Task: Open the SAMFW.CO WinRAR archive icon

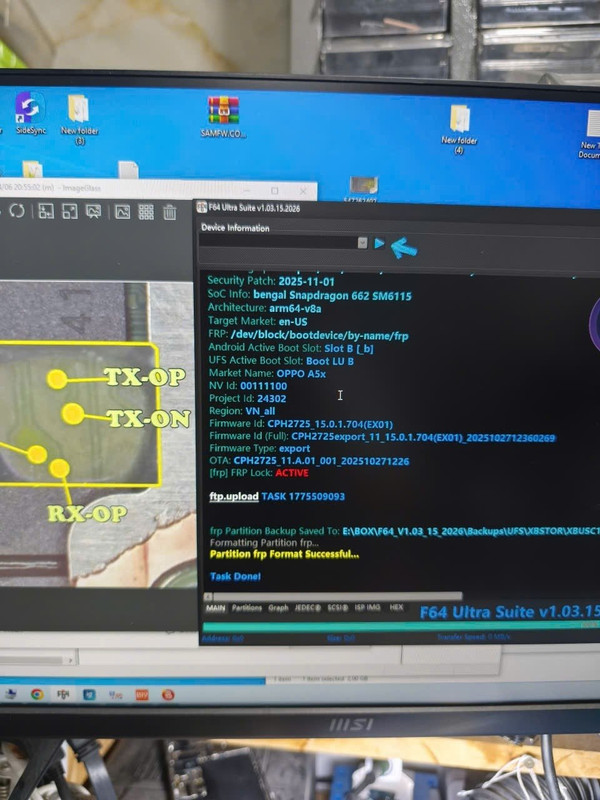Action: point(223,117)
